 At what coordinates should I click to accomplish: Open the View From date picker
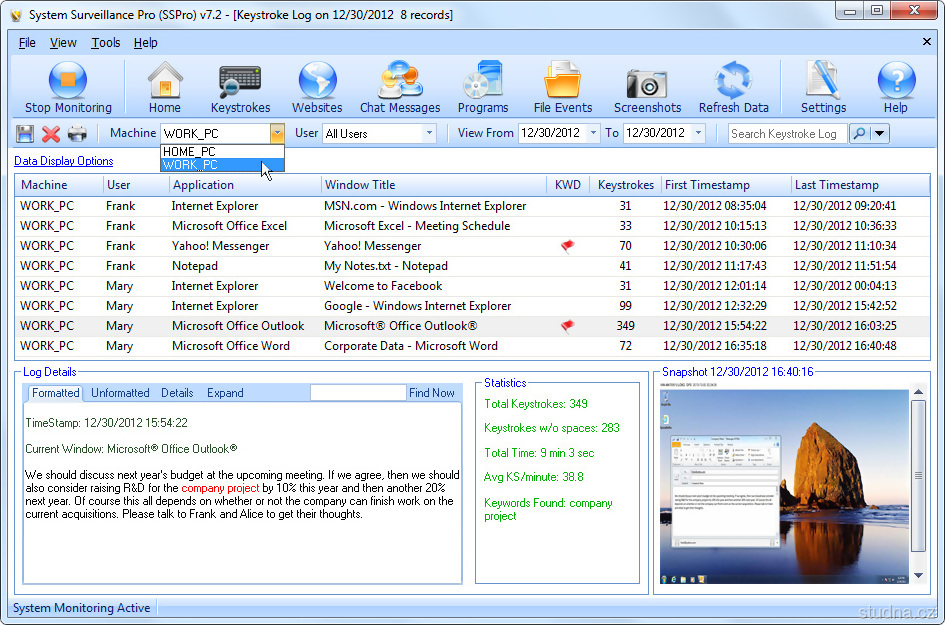pyautogui.click(x=593, y=133)
